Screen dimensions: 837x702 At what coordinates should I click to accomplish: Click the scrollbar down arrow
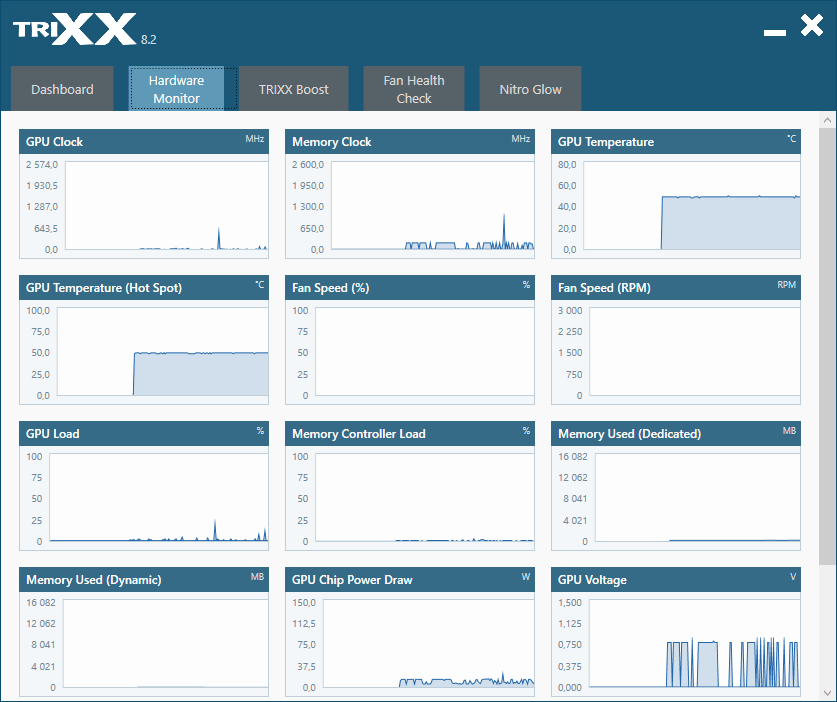(x=827, y=693)
